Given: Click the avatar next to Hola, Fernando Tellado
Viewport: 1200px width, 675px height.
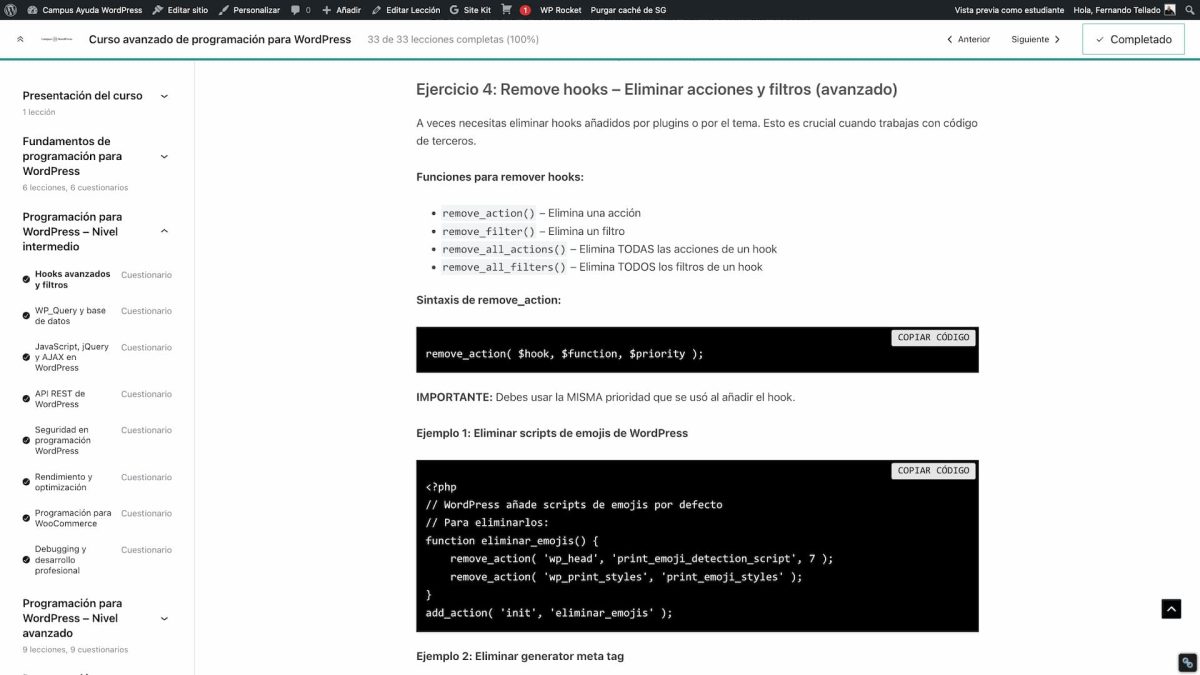Looking at the screenshot, I should pyautogui.click(x=1168, y=10).
